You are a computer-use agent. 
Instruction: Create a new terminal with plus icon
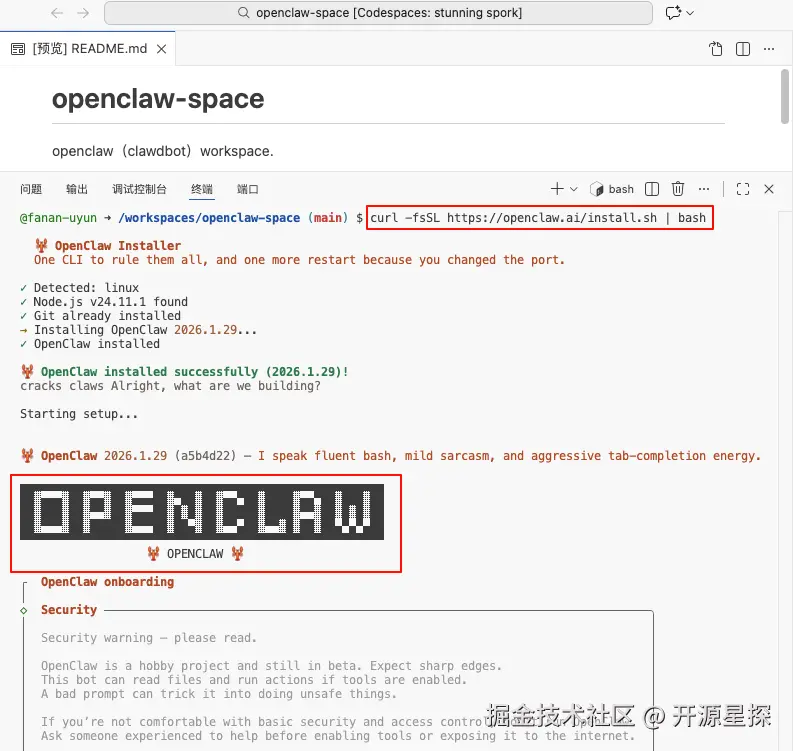[x=557, y=189]
